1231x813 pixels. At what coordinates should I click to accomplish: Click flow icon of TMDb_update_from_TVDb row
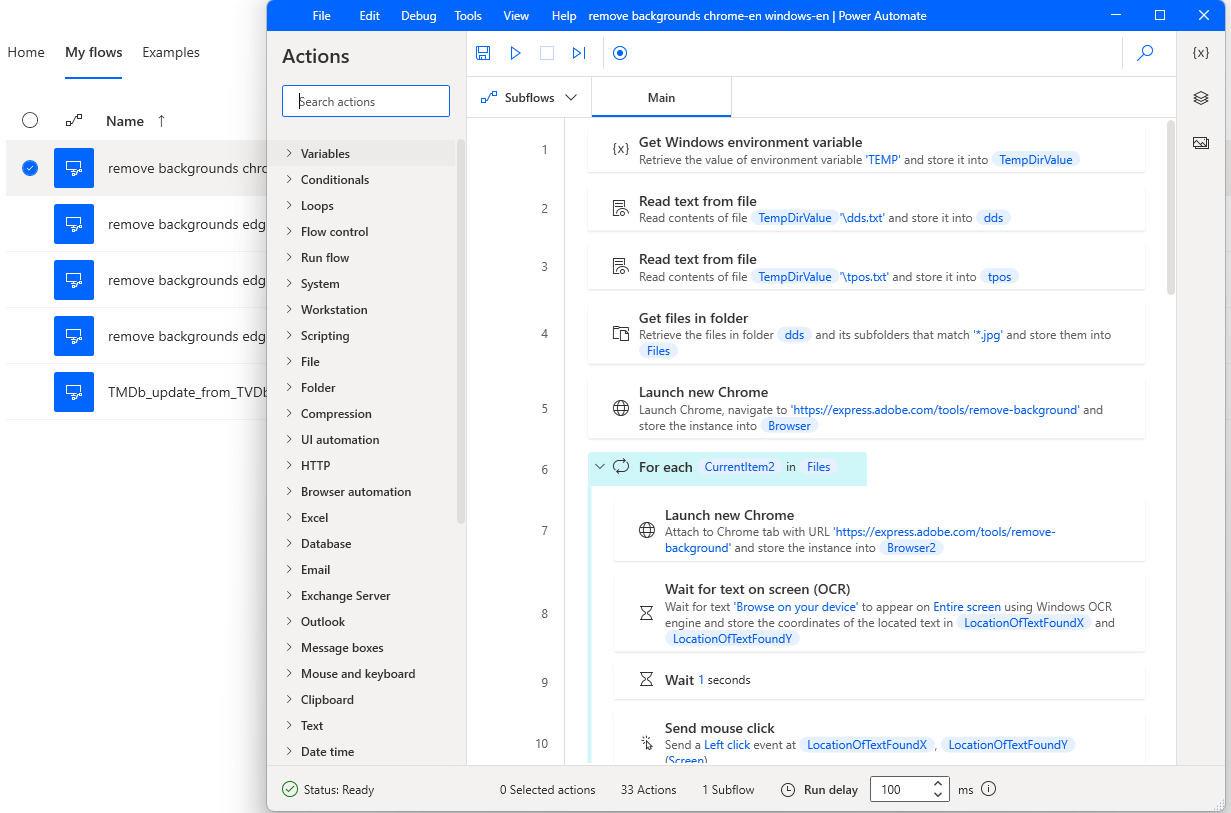tap(74, 392)
